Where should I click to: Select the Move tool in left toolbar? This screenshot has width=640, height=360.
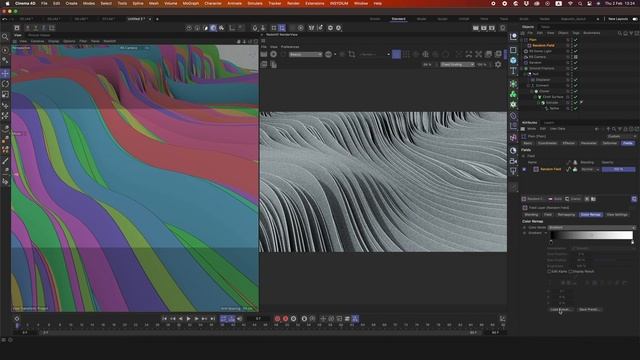point(5,73)
